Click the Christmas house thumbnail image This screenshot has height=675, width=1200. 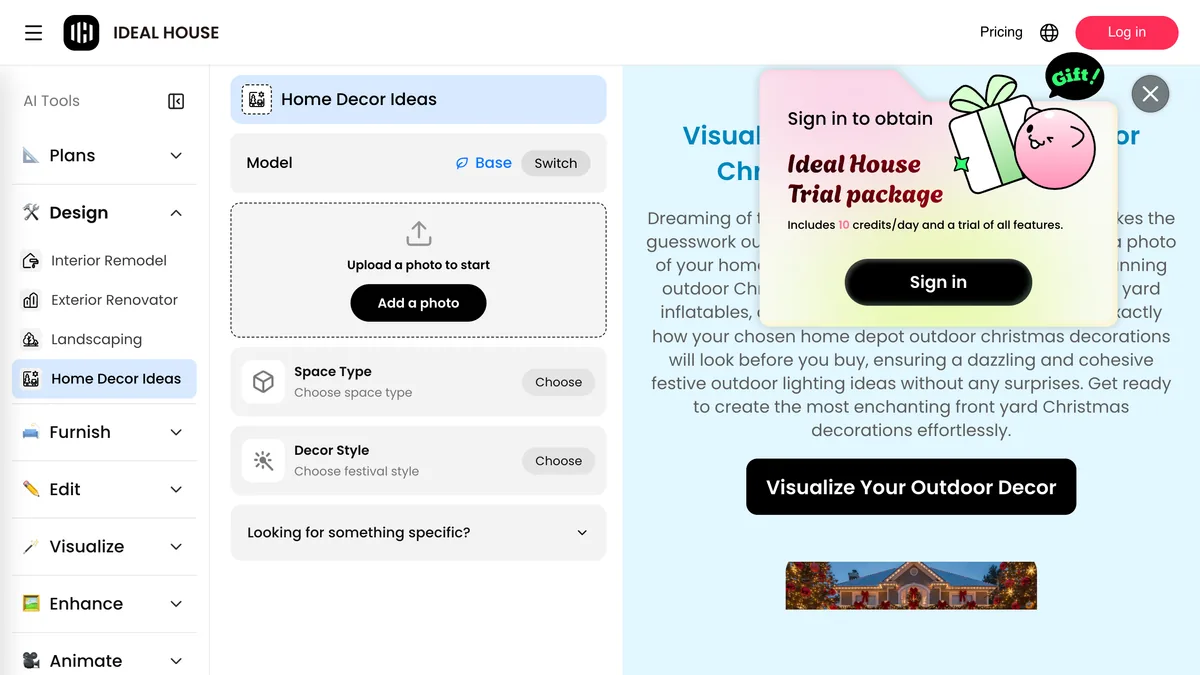point(911,586)
